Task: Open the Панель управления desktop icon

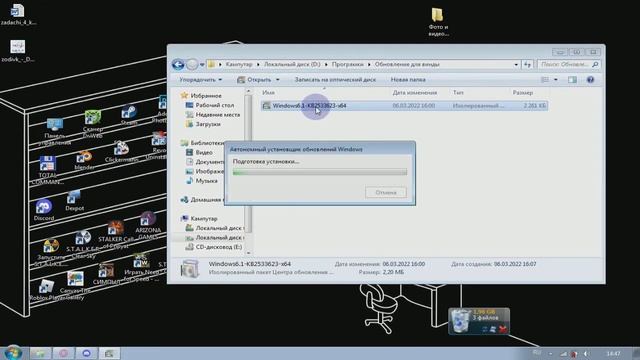Action: pos(55,131)
